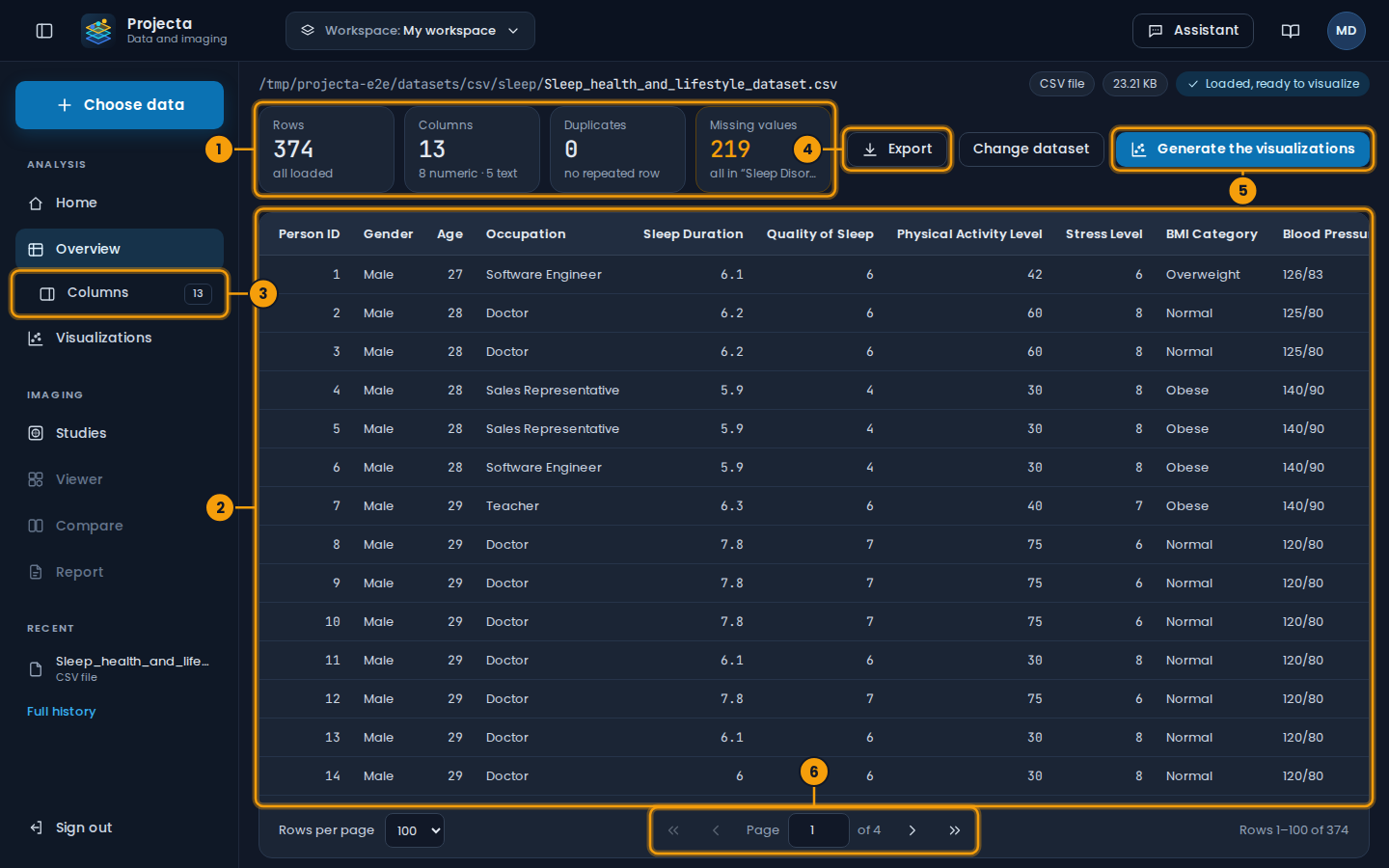This screenshot has height=868, width=1389.
Task: Click the Full history link
Action: (x=61, y=712)
